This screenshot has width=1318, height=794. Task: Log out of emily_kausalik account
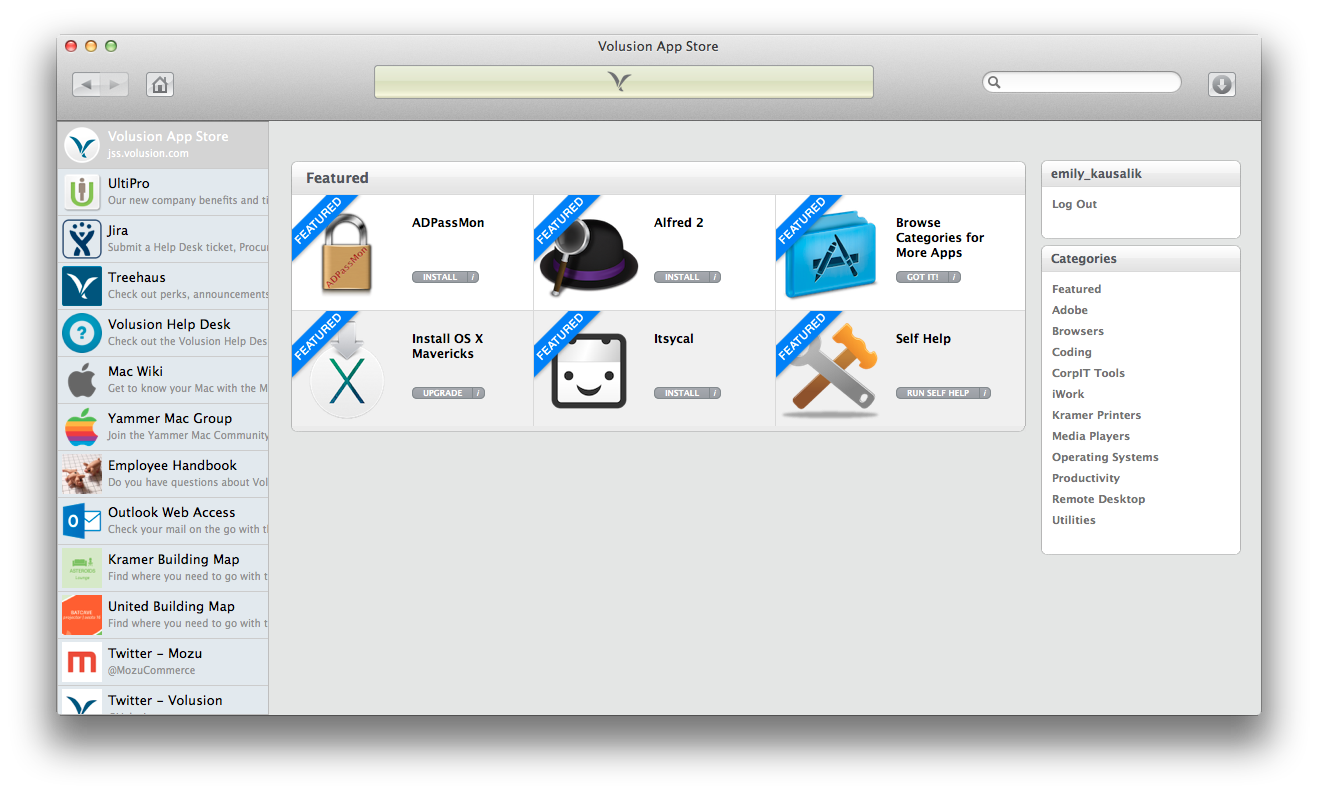pyautogui.click(x=1074, y=204)
